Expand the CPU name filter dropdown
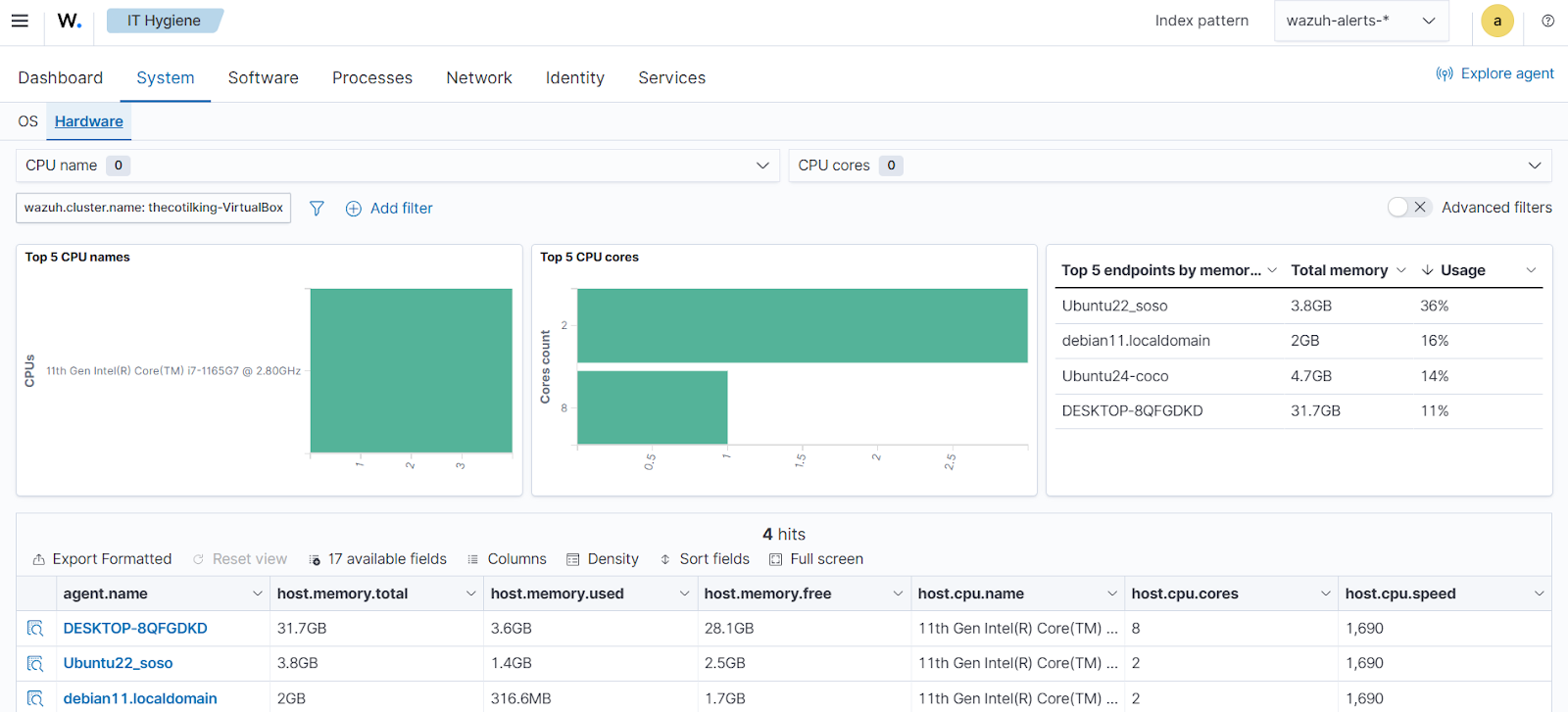 click(x=397, y=166)
